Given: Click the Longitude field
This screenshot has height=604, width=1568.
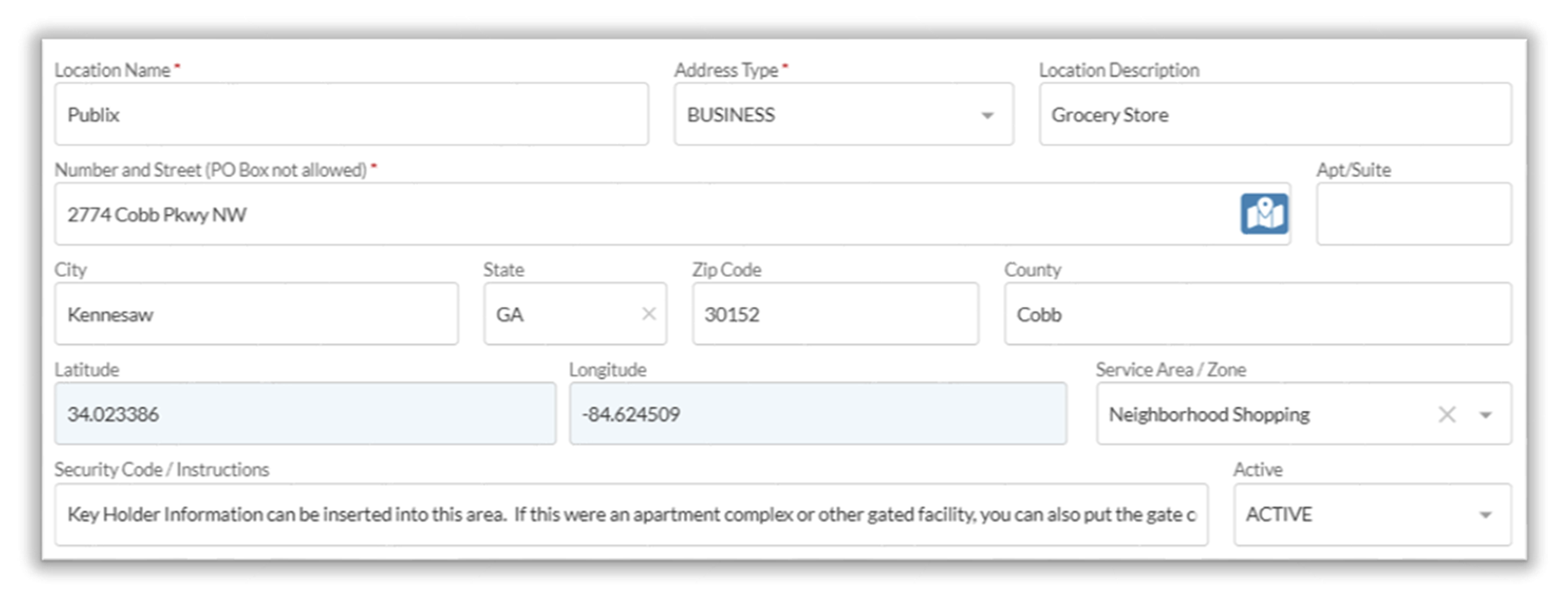Looking at the screenshot, I should pyautogui.click(x=817, y=414).
